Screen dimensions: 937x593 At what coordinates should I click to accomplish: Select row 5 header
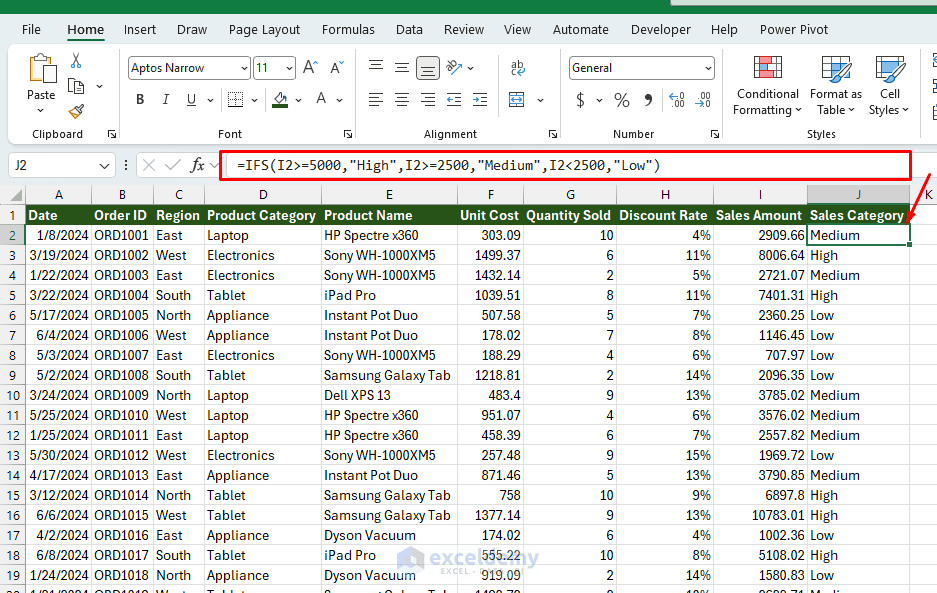[x=13, y=295]
